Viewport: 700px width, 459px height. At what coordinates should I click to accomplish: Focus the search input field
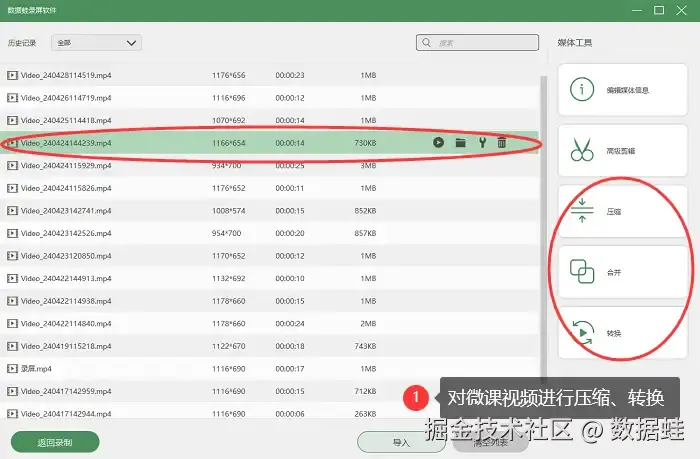(477, 42)
